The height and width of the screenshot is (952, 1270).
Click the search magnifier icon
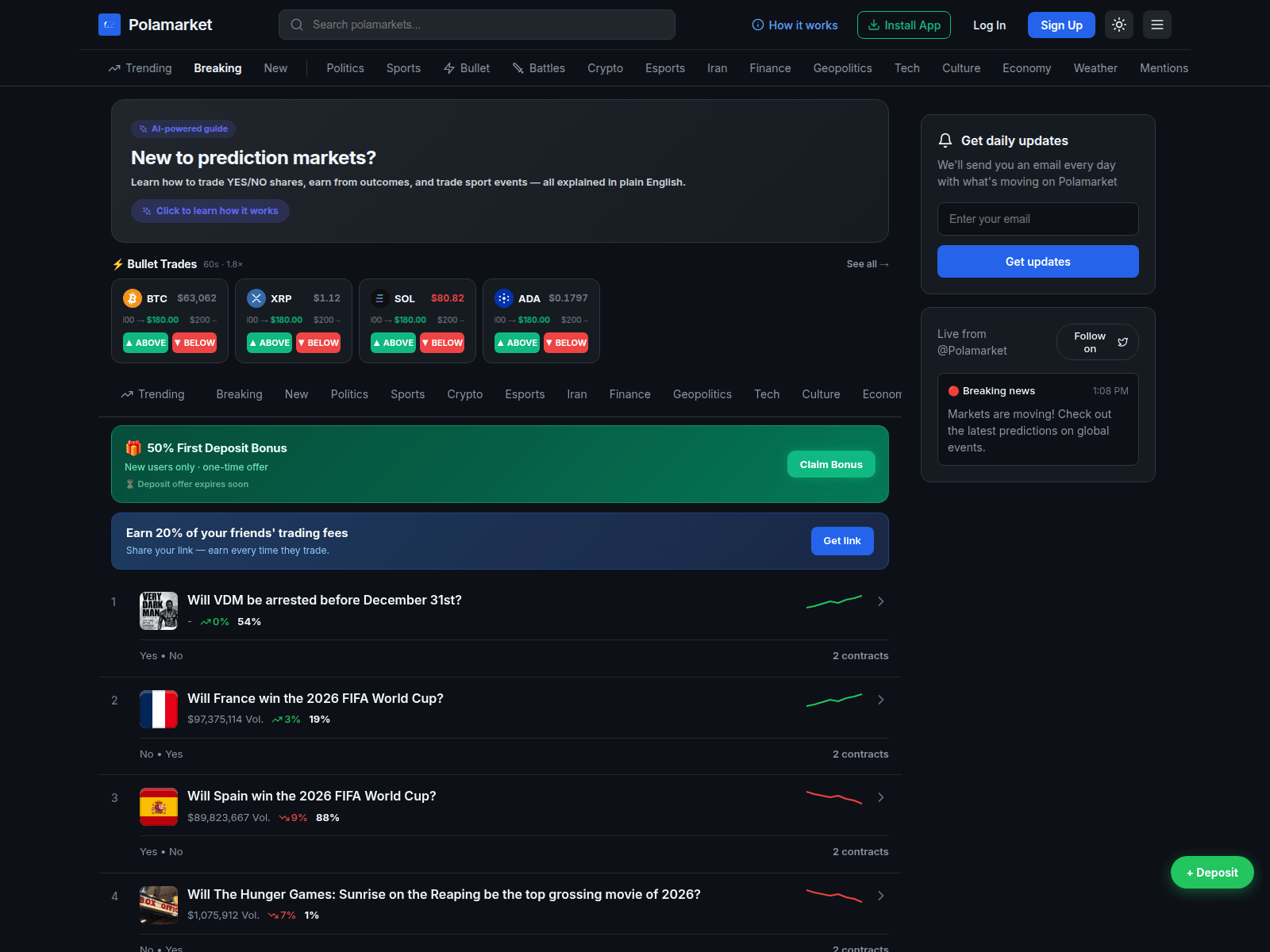(297, 25)
